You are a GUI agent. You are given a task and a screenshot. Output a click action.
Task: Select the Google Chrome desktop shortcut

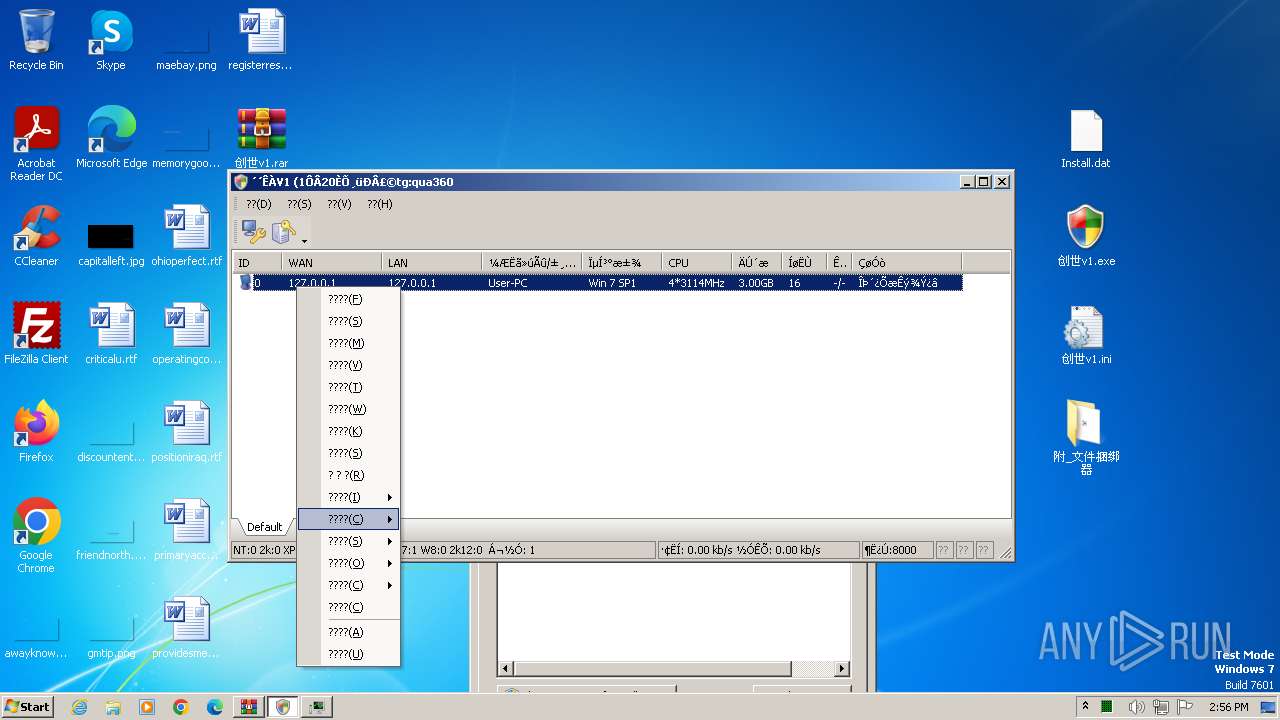[36, 537]
